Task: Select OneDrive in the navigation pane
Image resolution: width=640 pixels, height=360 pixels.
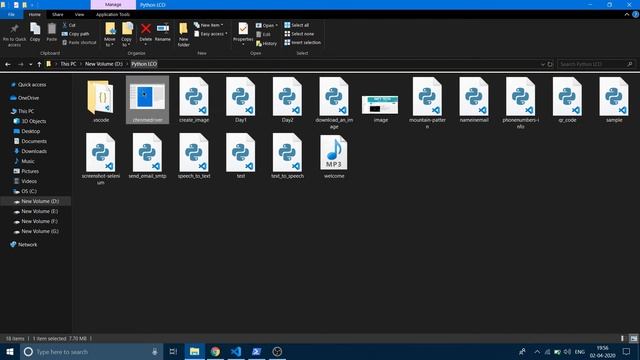Action: 28,98
